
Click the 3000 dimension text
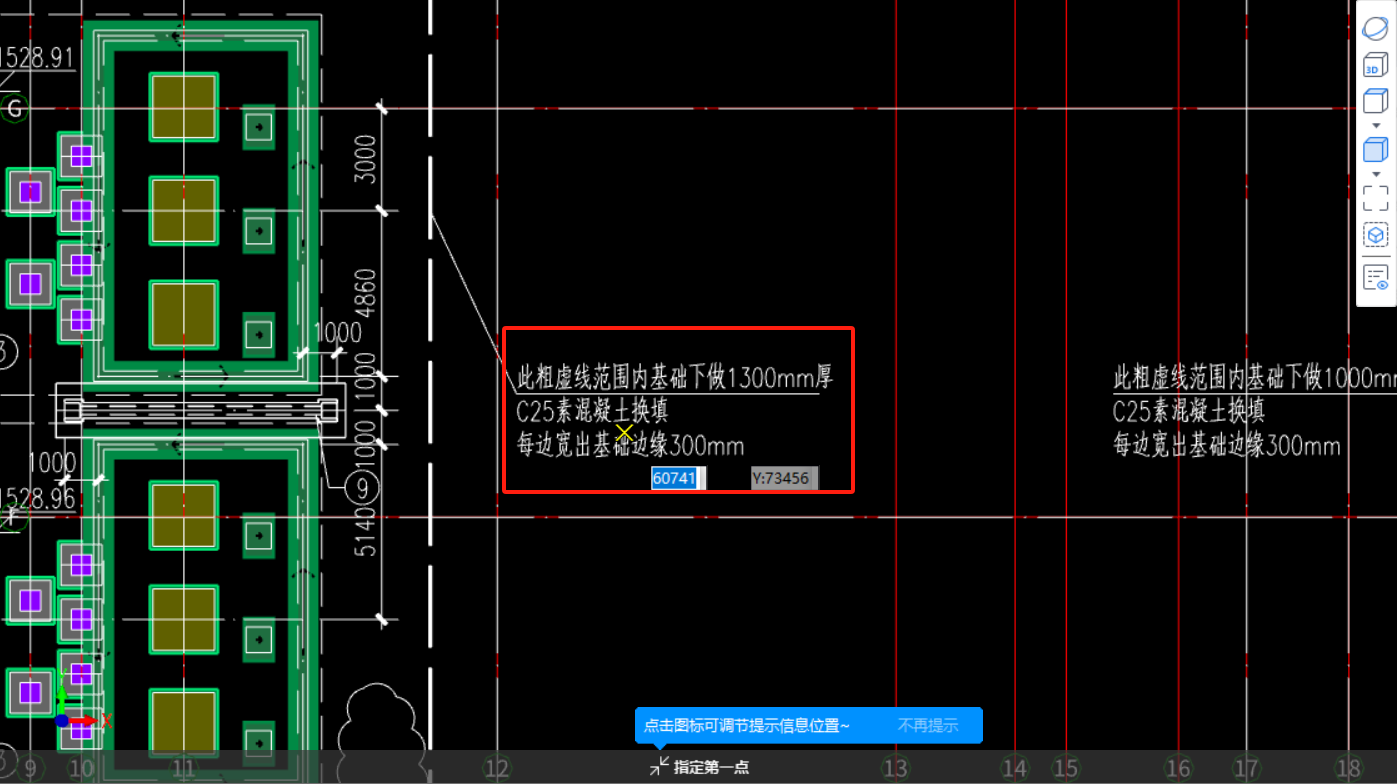365,159
